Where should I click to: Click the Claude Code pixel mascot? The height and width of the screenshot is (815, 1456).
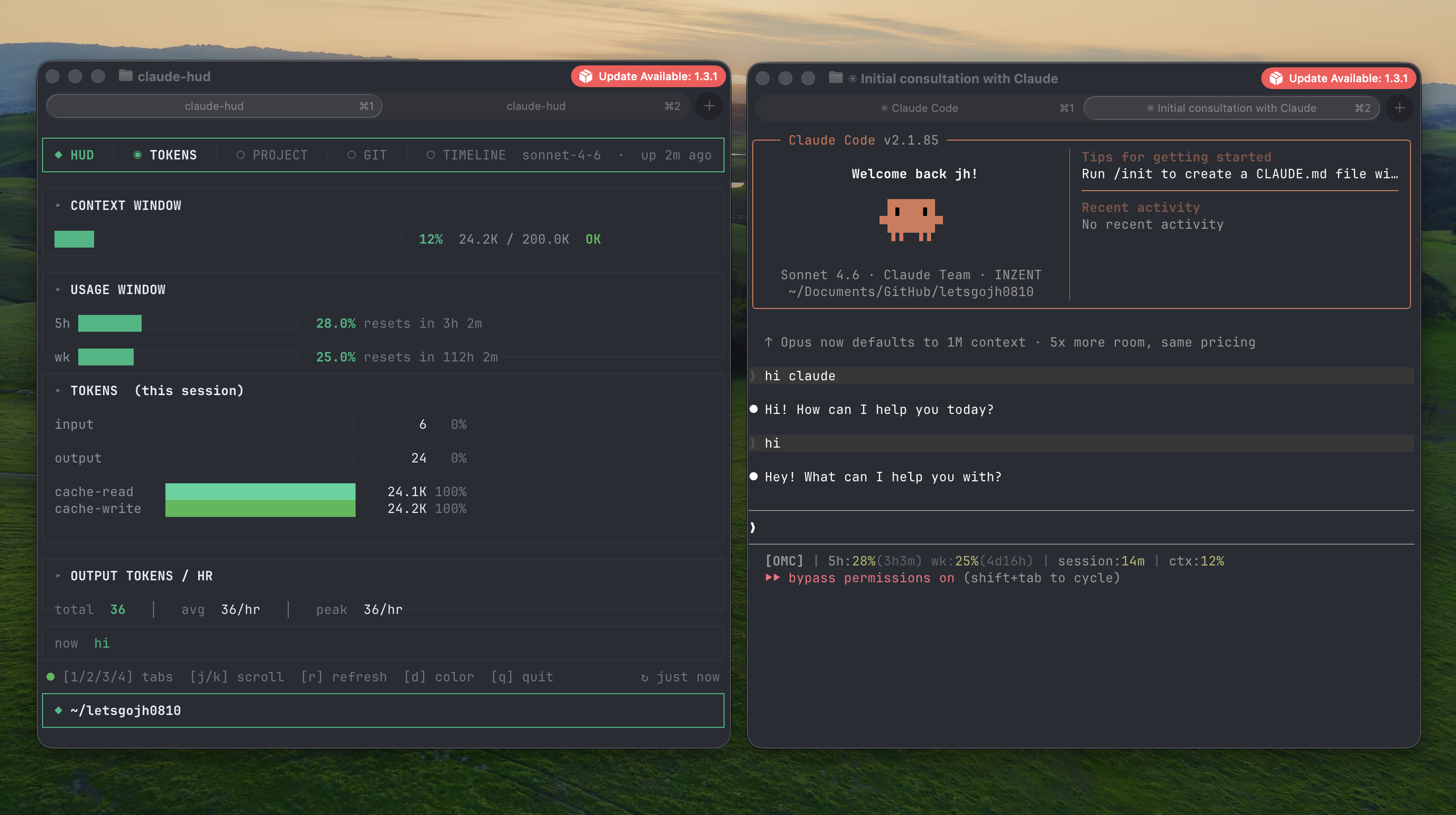click(x=911, y=220)
